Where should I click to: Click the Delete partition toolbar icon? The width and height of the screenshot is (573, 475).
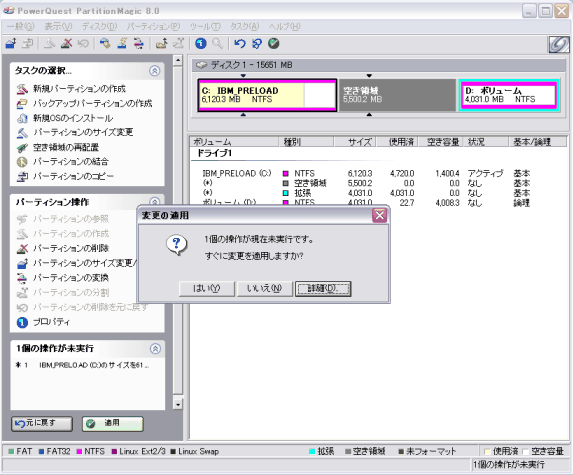(x=67, y=43)
